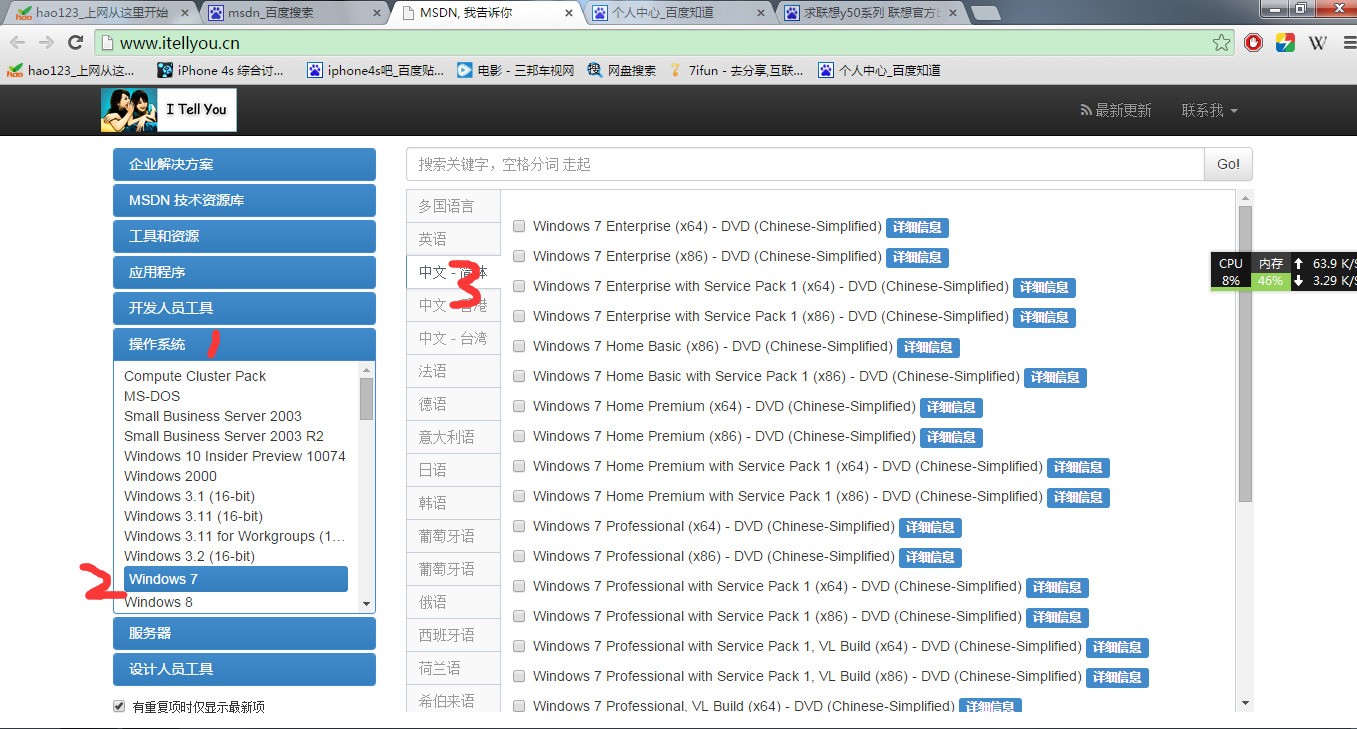Check Windows 7 Enterprise with Service Pack 1 (x64) checkbox
Viewport: 1357px width, 729px height.
(x=519, y=286)
